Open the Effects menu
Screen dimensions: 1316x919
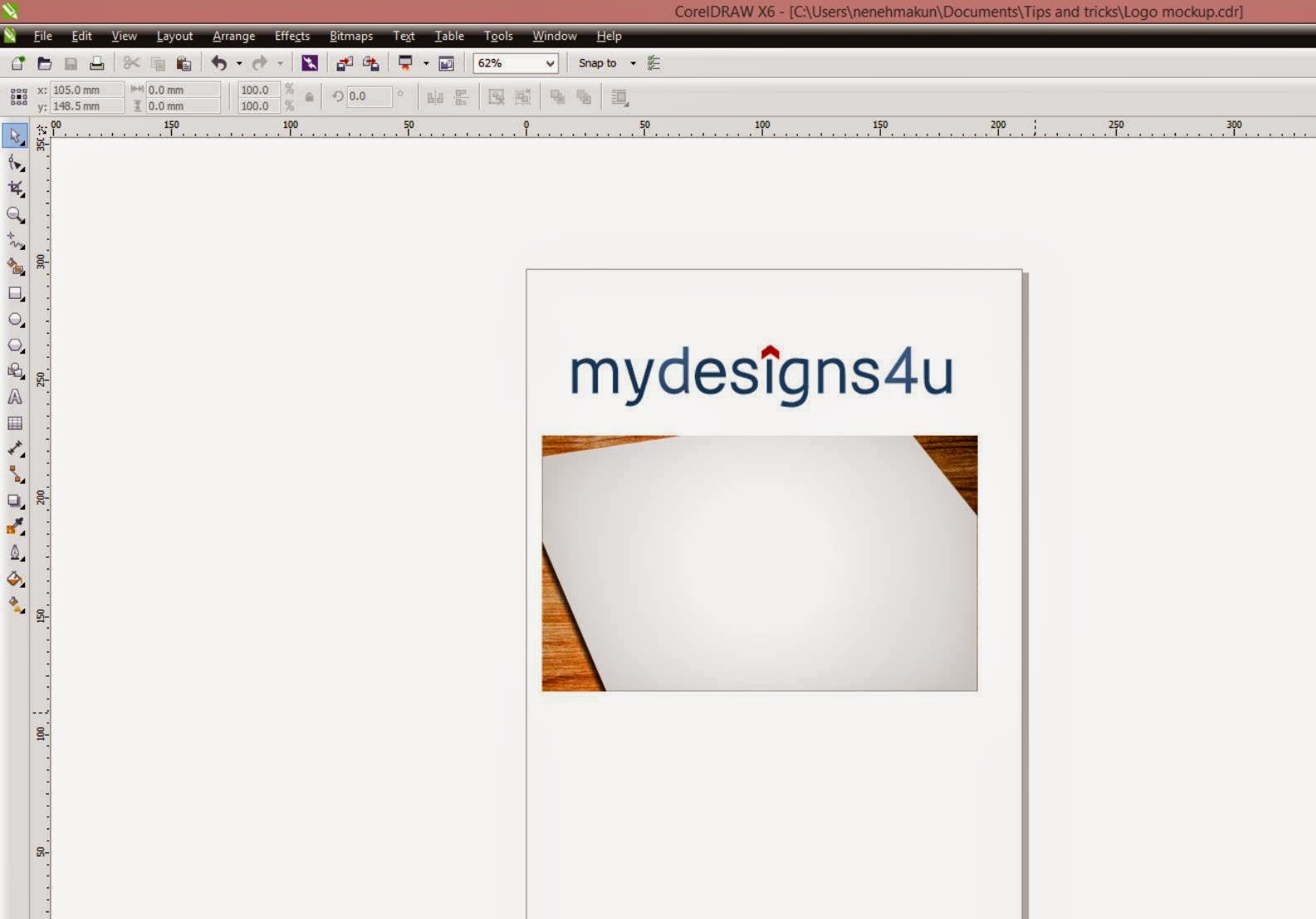(x=292, y=36)
